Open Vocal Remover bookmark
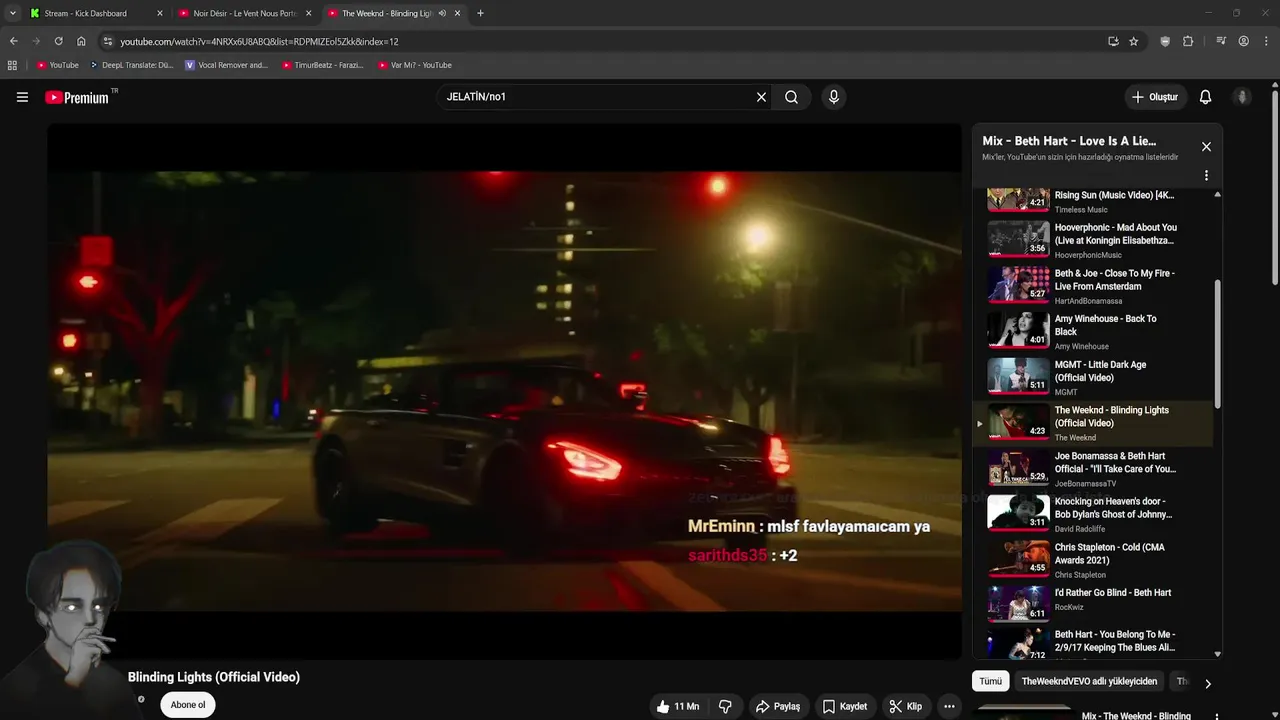The width and height of the screenshot is (1280, 720). pos(227,65)
